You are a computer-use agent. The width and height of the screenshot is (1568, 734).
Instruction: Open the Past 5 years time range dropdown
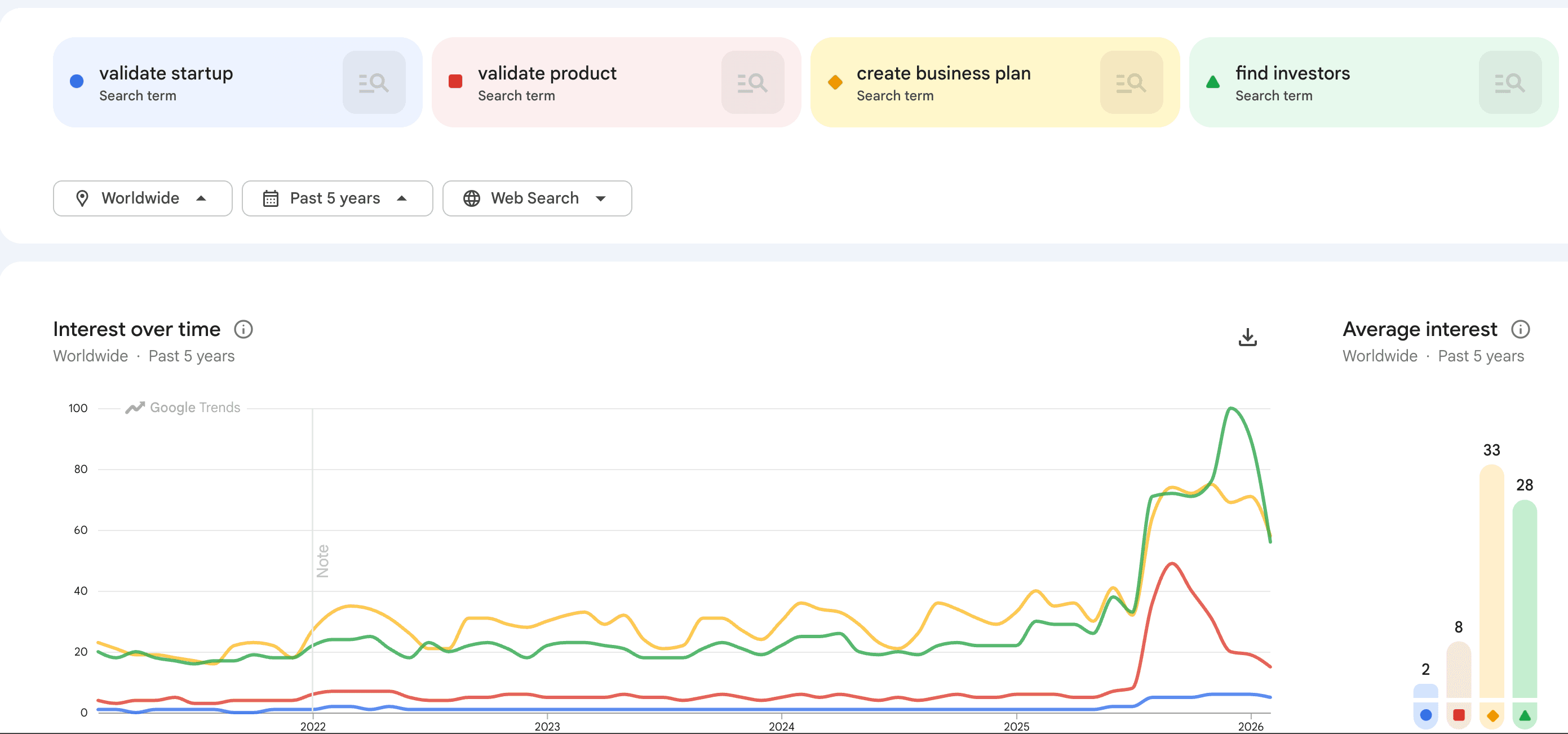(x=337, y=198)
